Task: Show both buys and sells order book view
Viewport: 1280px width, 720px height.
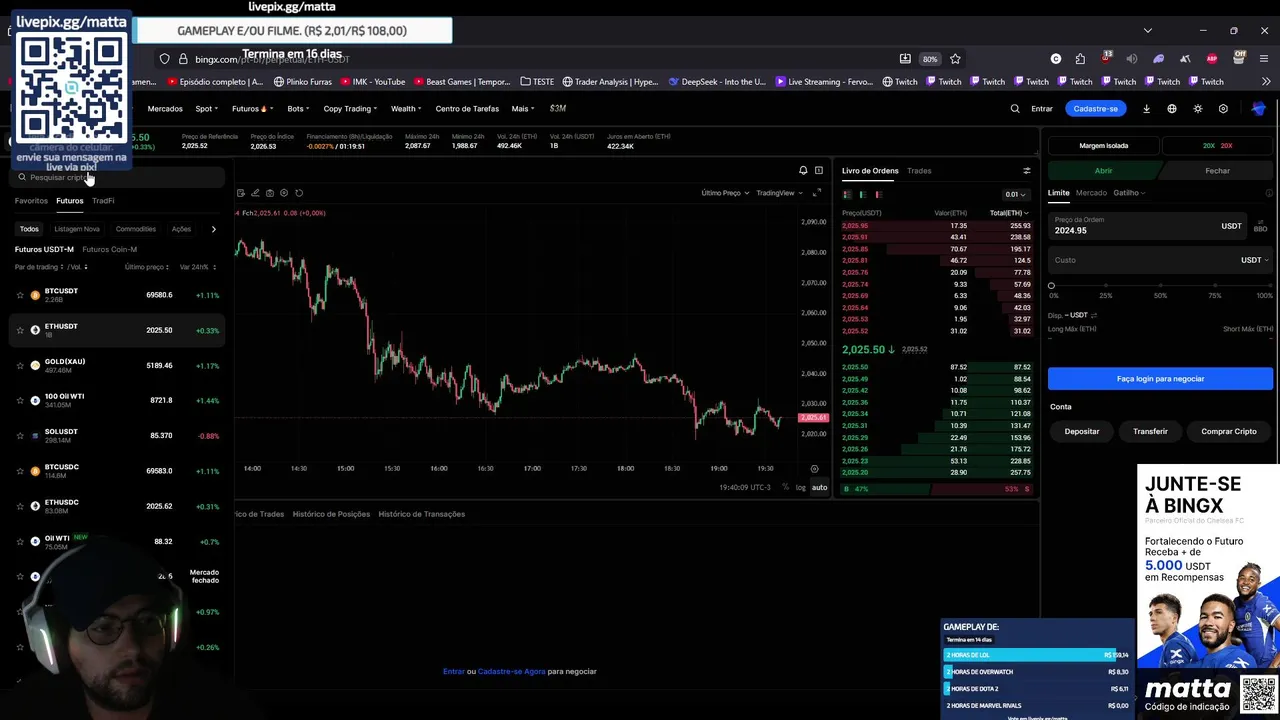Action: click(x=847, y=194)
